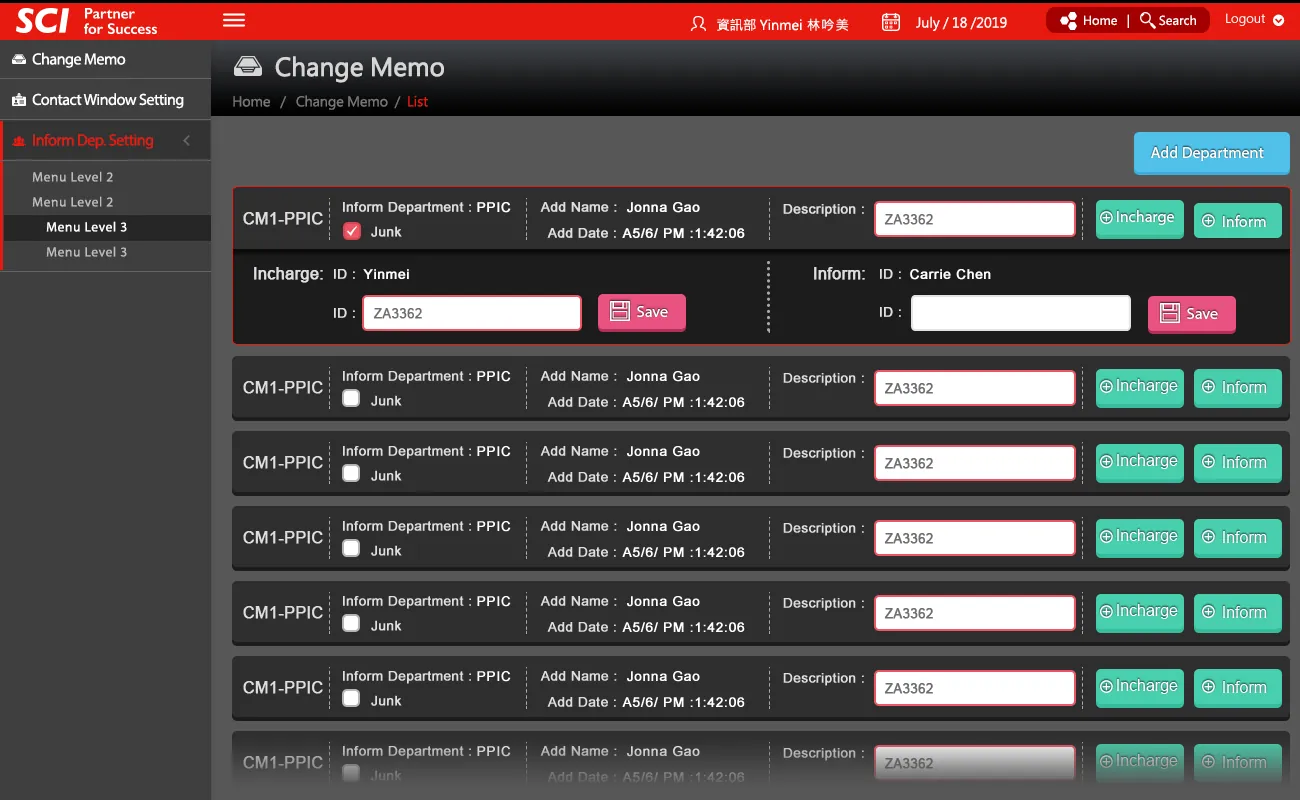Focus the Incharge ID input field
Screen dimensions: 1300x800
click(472, 313)
